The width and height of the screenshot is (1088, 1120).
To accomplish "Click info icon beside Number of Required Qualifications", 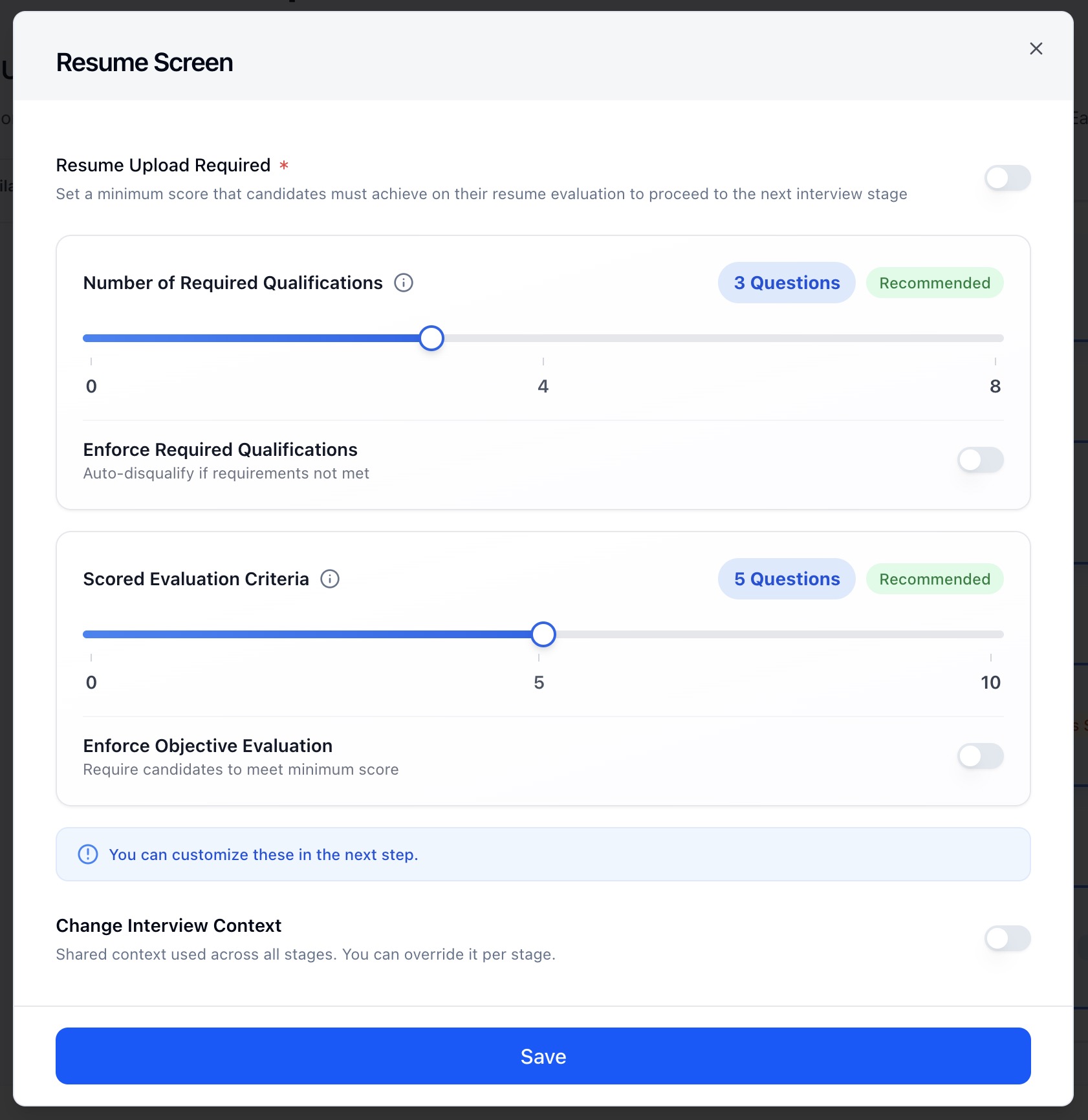I will click(x=404, y=283).
